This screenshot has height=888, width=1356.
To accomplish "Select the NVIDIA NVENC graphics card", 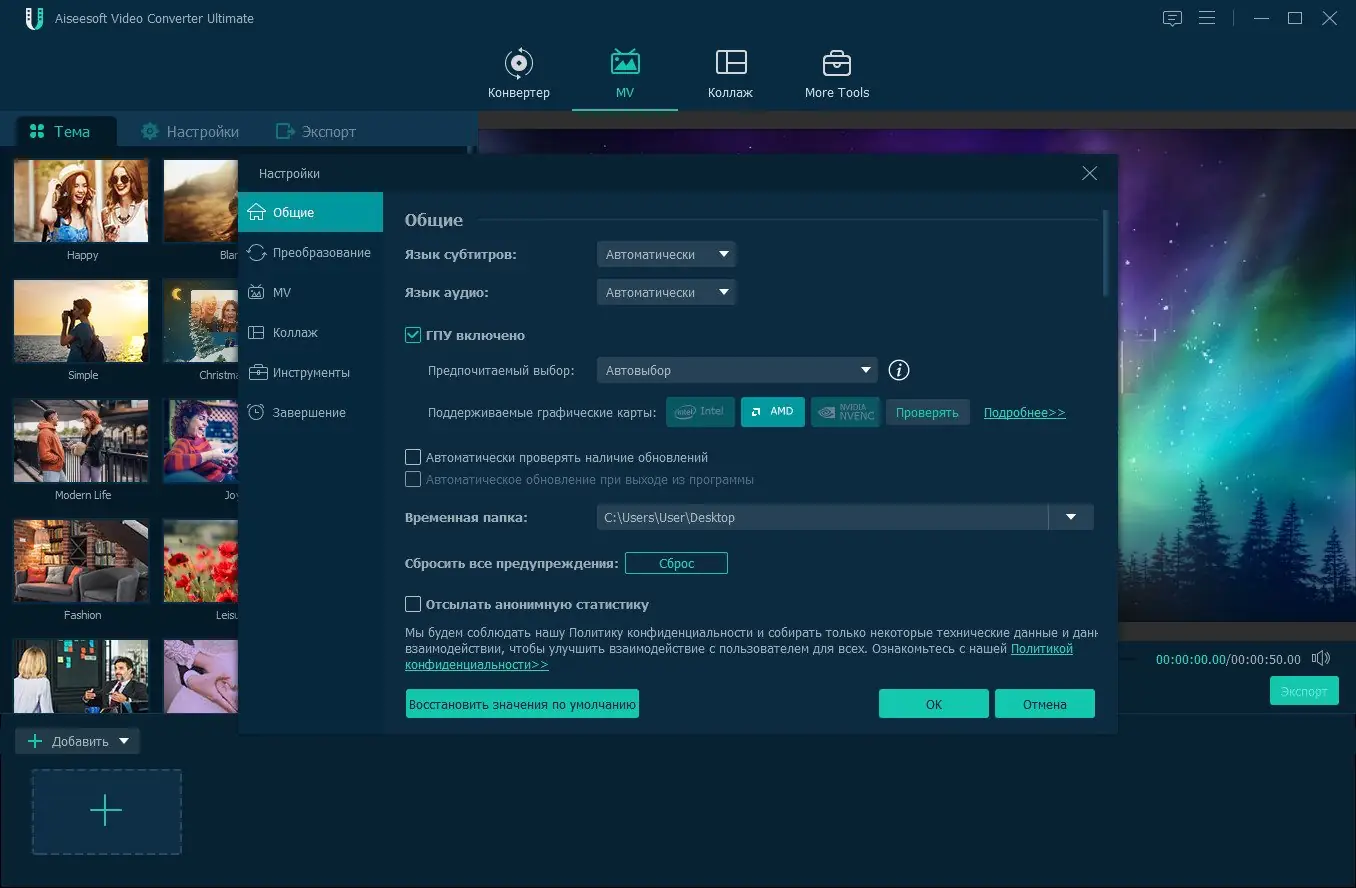I will point(845,412).
